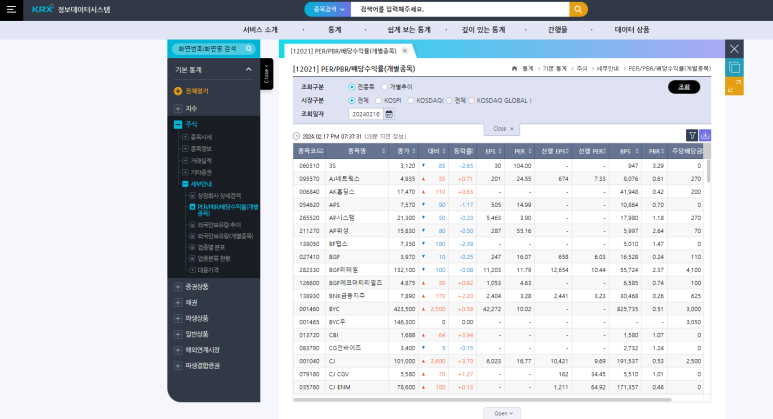
Task: Open the calendar date picker icon
Action: (x=389, y=114)
